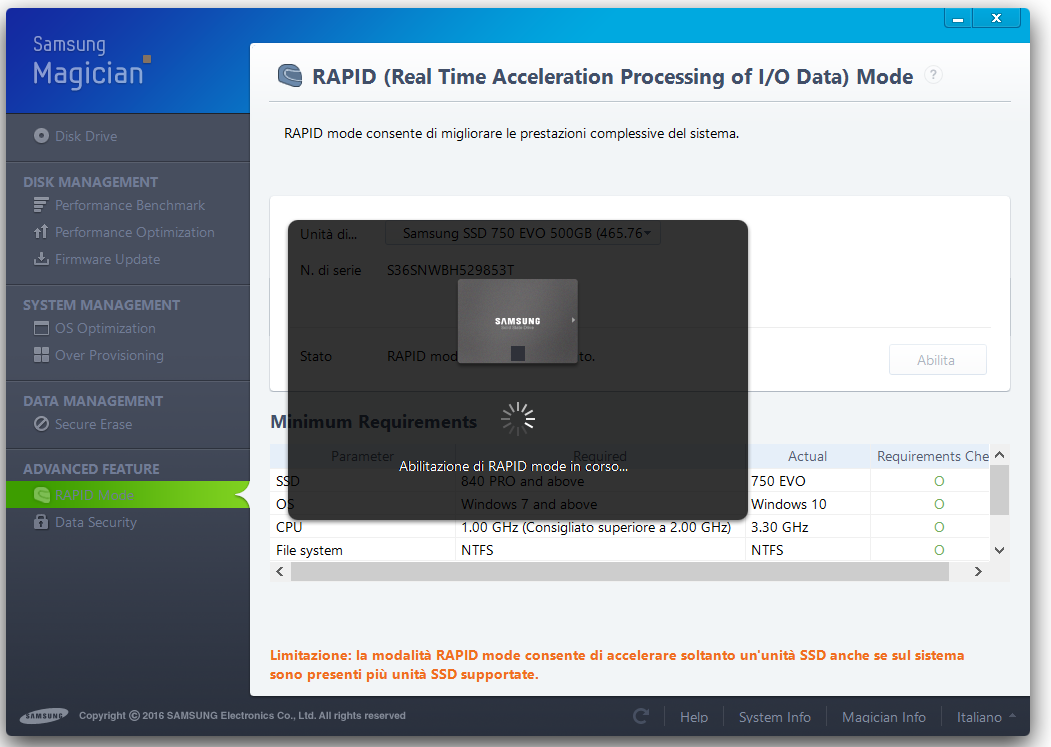
Task: Click the Requirements Check column header
Action: (x=932, y=456)
